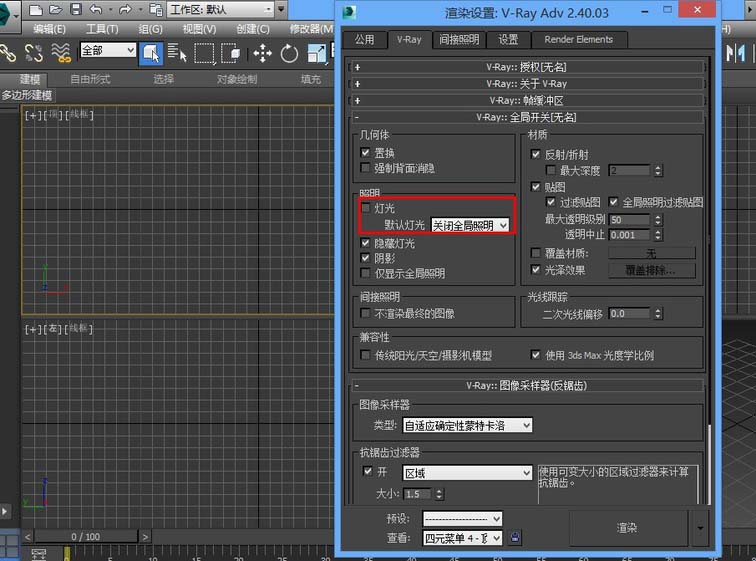Click the 0 / 100 time slider
756x561 pixels.
[x=86, y=536]
